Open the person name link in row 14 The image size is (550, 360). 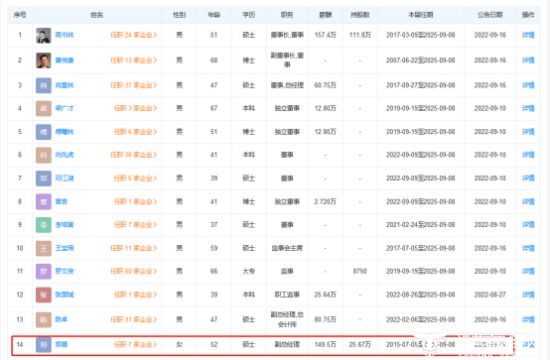(x=61, y=345)
